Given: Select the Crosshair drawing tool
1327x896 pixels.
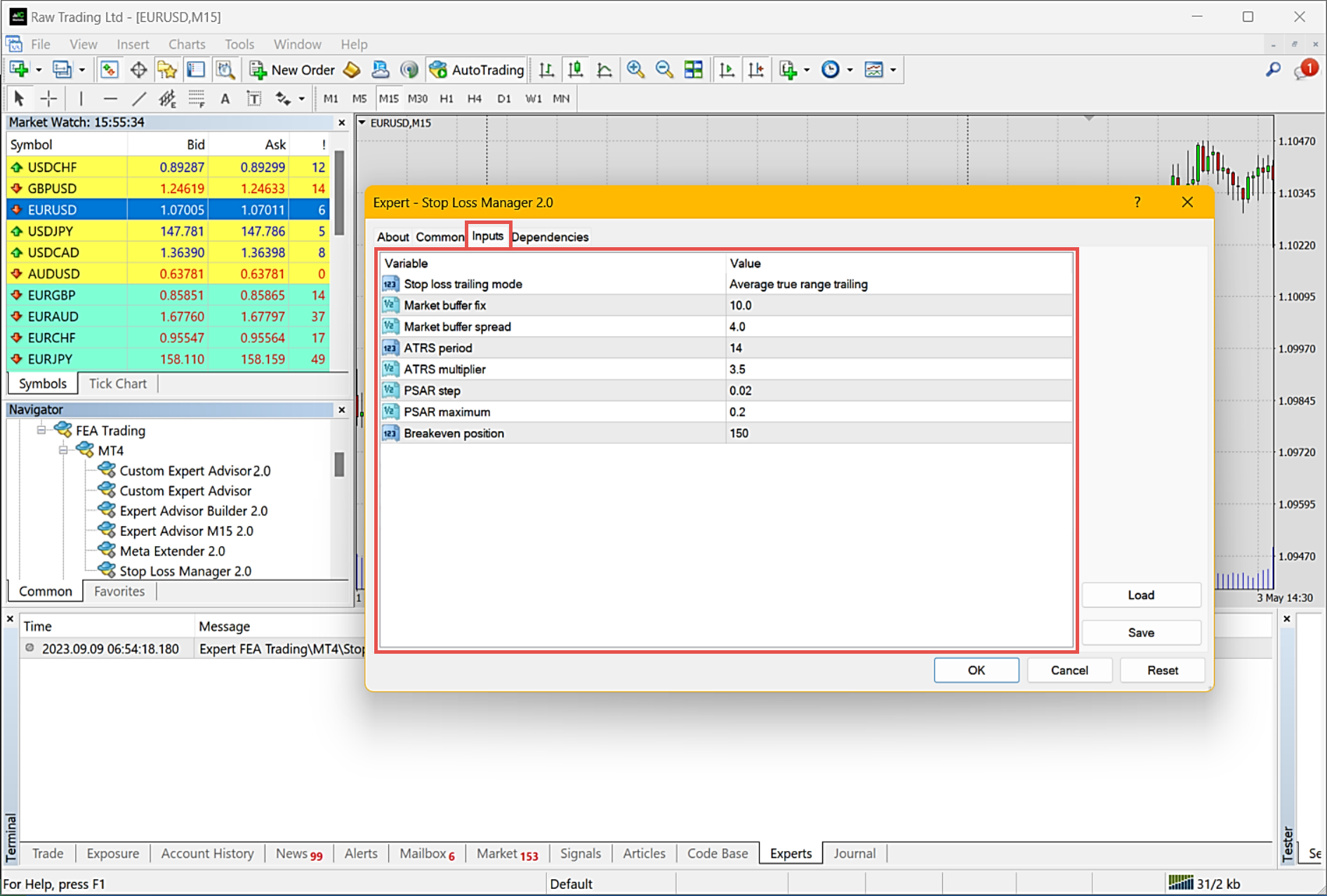Looking at the screenshot, I should tap(48, 98).
